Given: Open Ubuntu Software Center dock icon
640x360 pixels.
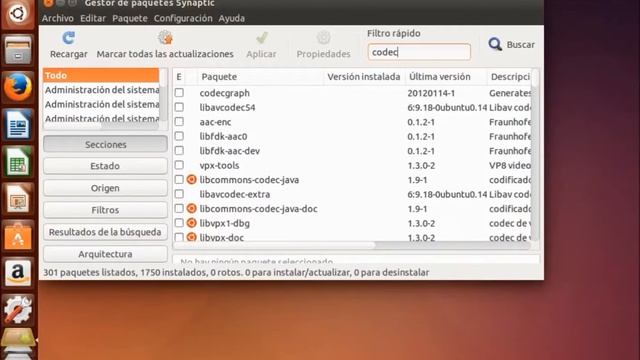Looking at the screenshot, I should click(x=18, y=236).
